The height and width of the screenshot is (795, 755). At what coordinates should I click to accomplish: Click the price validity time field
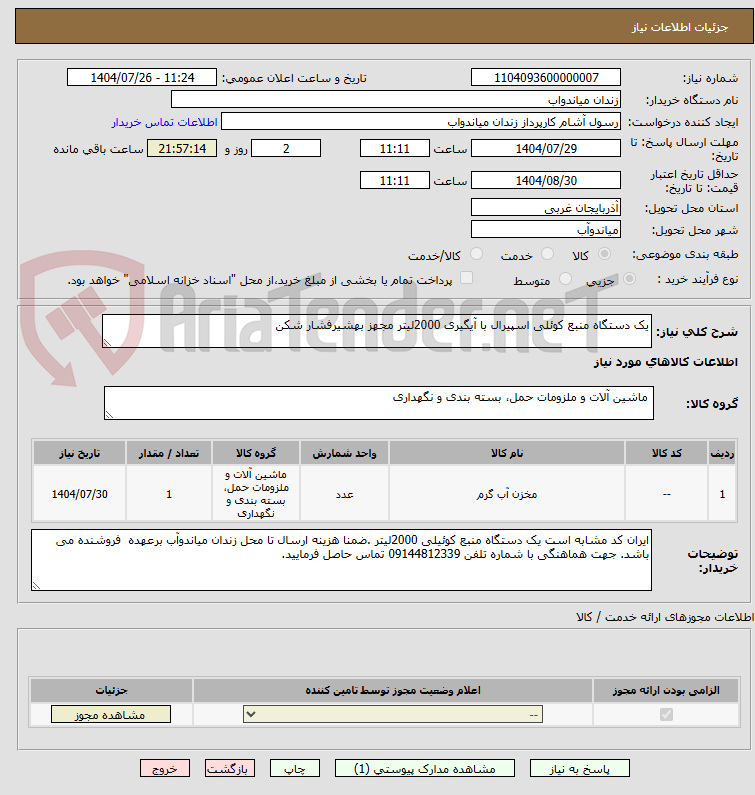tap(394, 180)
